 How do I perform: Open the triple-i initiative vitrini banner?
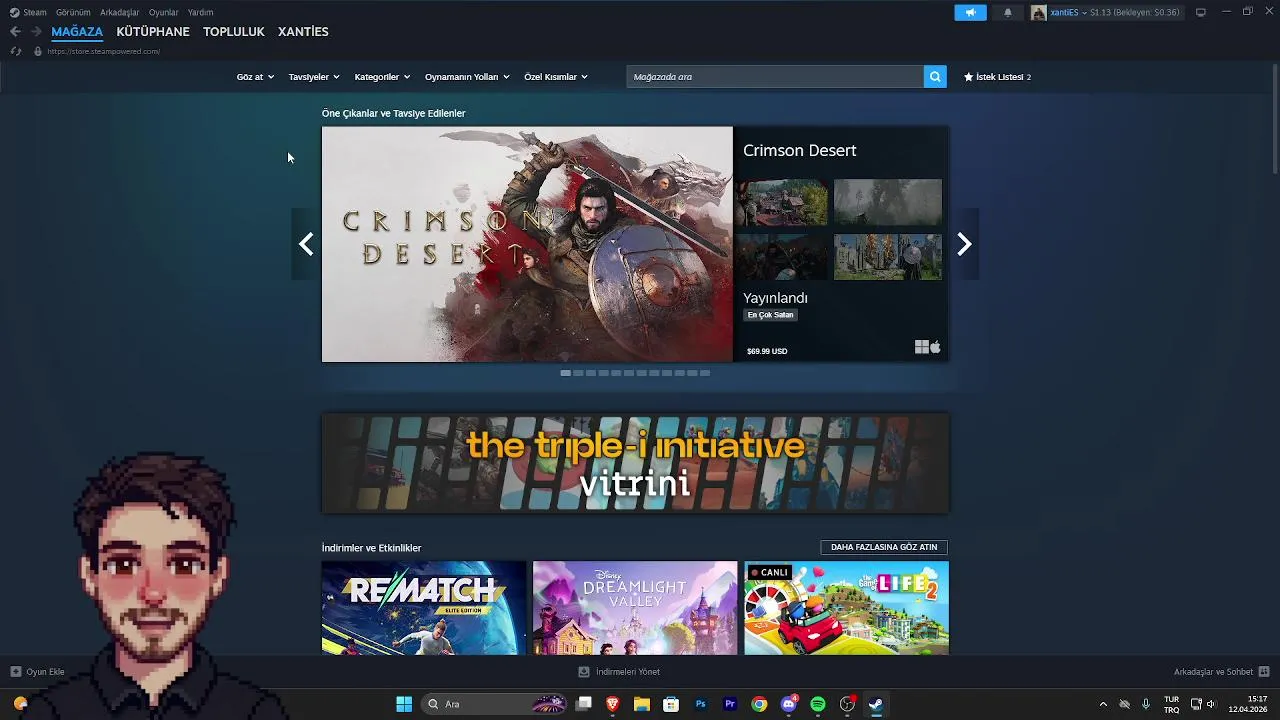(635, 463)
